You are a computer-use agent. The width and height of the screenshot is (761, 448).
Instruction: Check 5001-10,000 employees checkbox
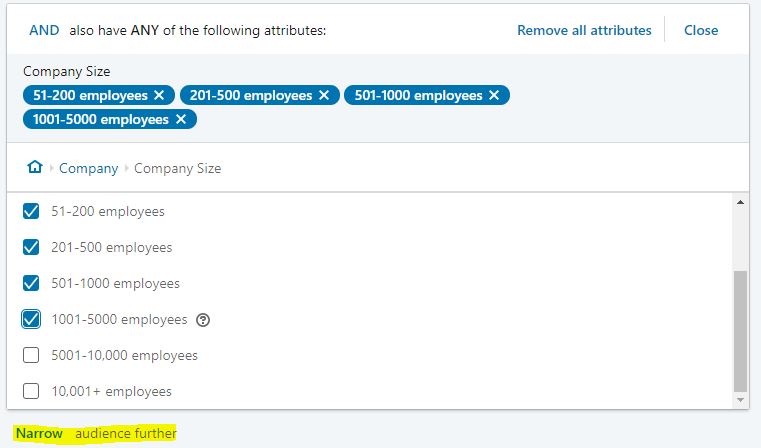pyautogui.click(x=31, y=355)
